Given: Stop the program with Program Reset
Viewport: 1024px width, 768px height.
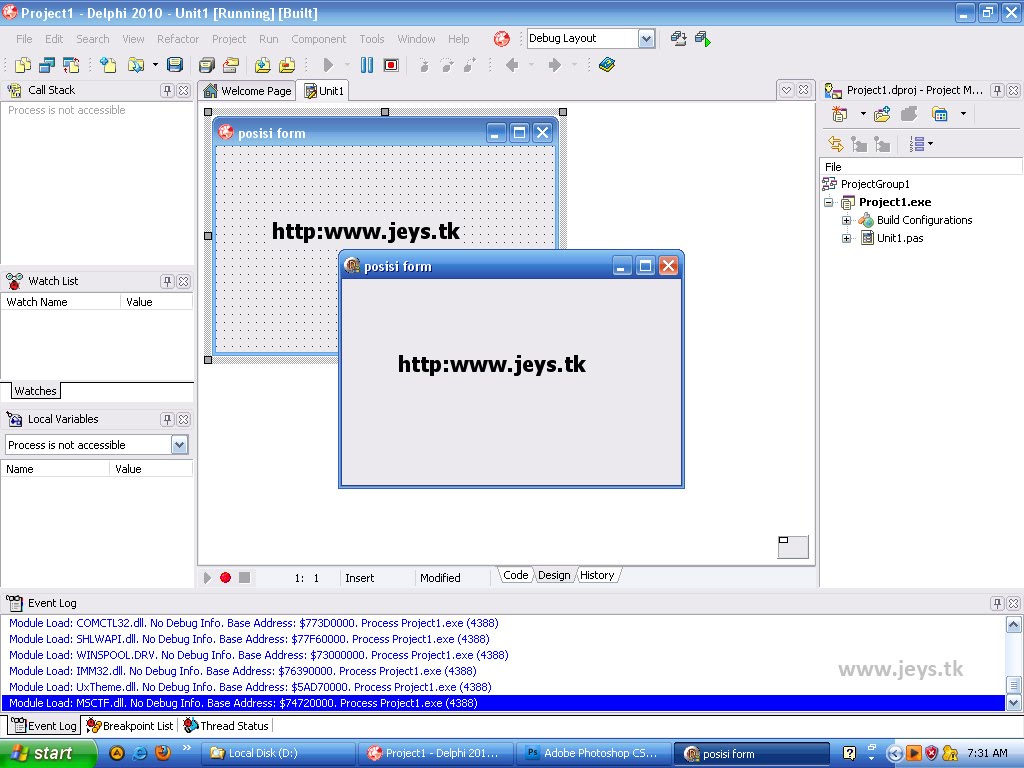Looking at the screenshot, I should [391, 65].
